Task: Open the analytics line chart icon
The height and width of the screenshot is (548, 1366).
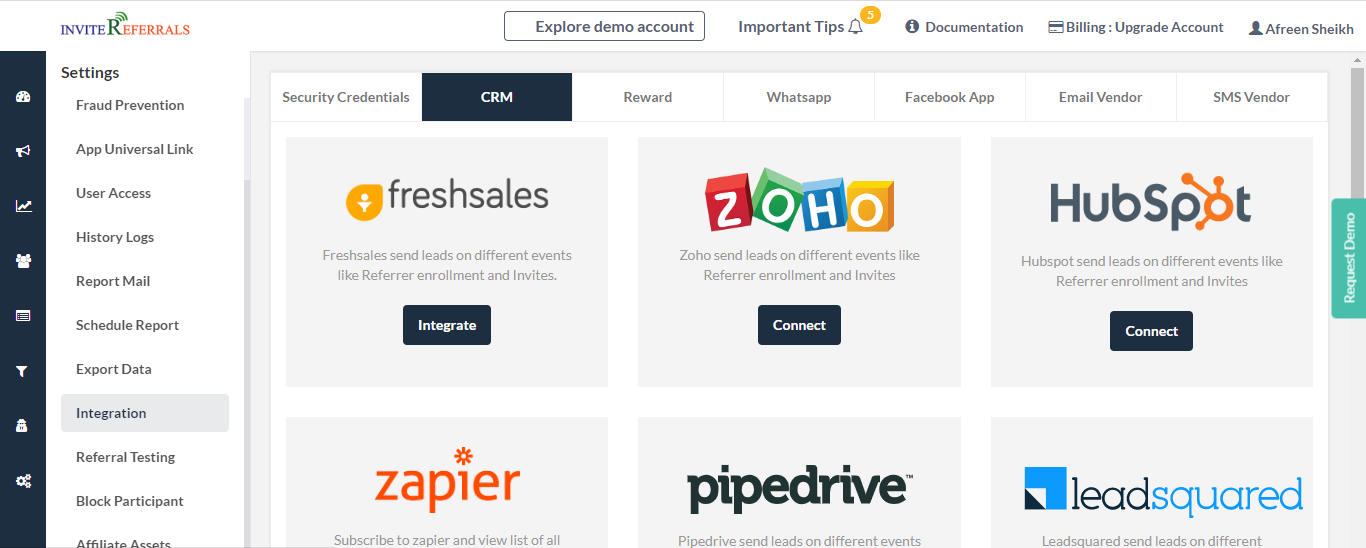Action: point(23,206)
